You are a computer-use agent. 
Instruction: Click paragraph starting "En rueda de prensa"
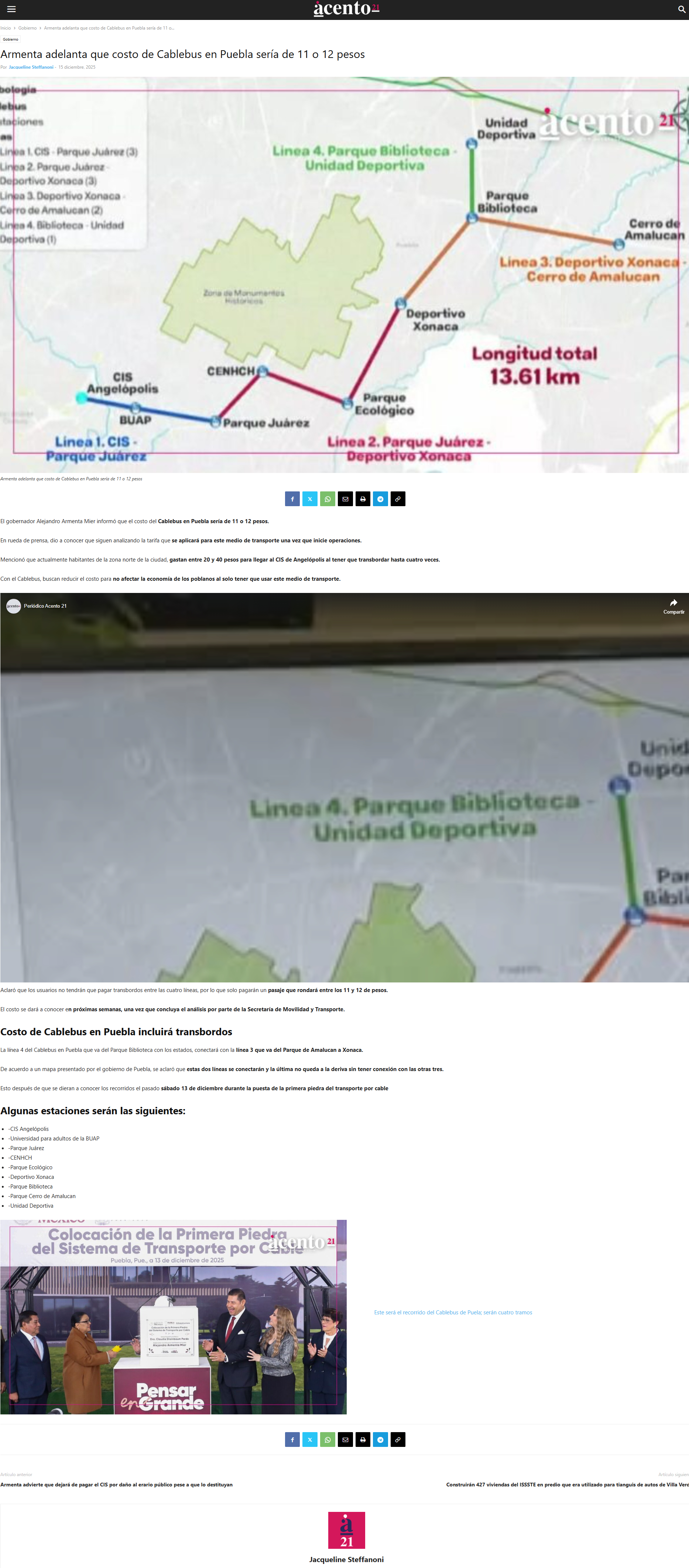point(181,541)
